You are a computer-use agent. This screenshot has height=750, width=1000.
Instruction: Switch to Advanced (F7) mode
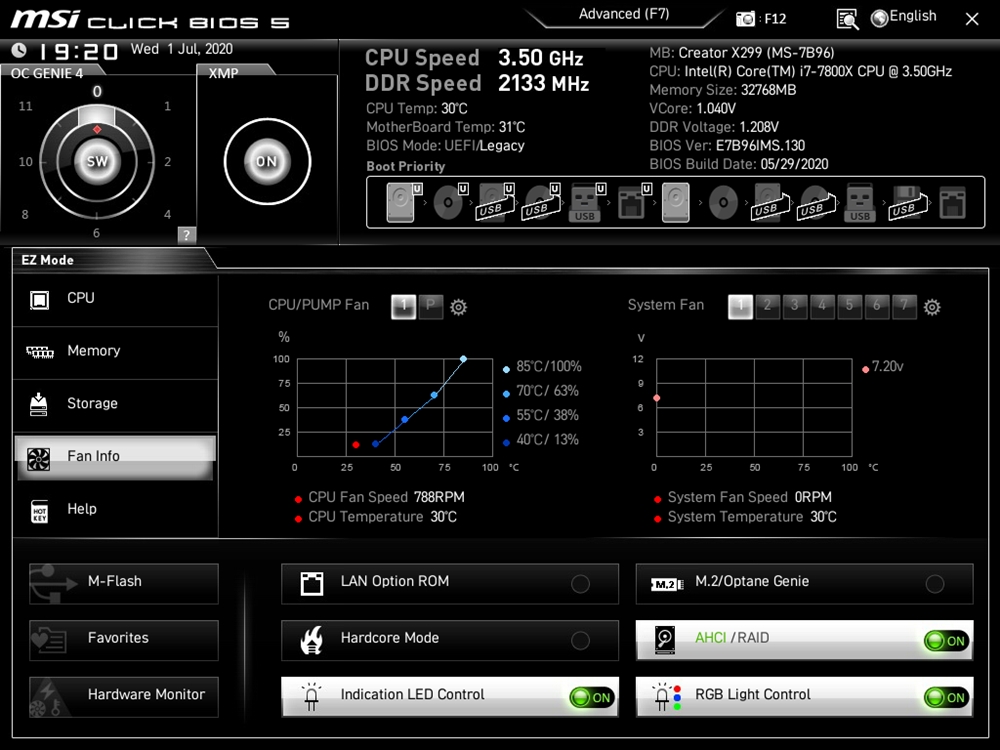tap(624, 14)
